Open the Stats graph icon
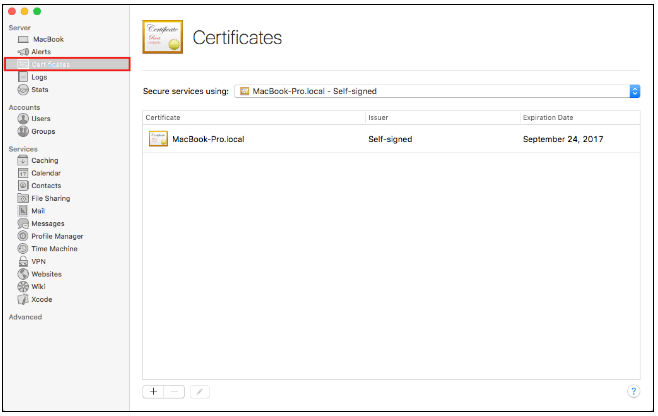The height and width of the screenshot is (416, 658). tap(23, 89)
